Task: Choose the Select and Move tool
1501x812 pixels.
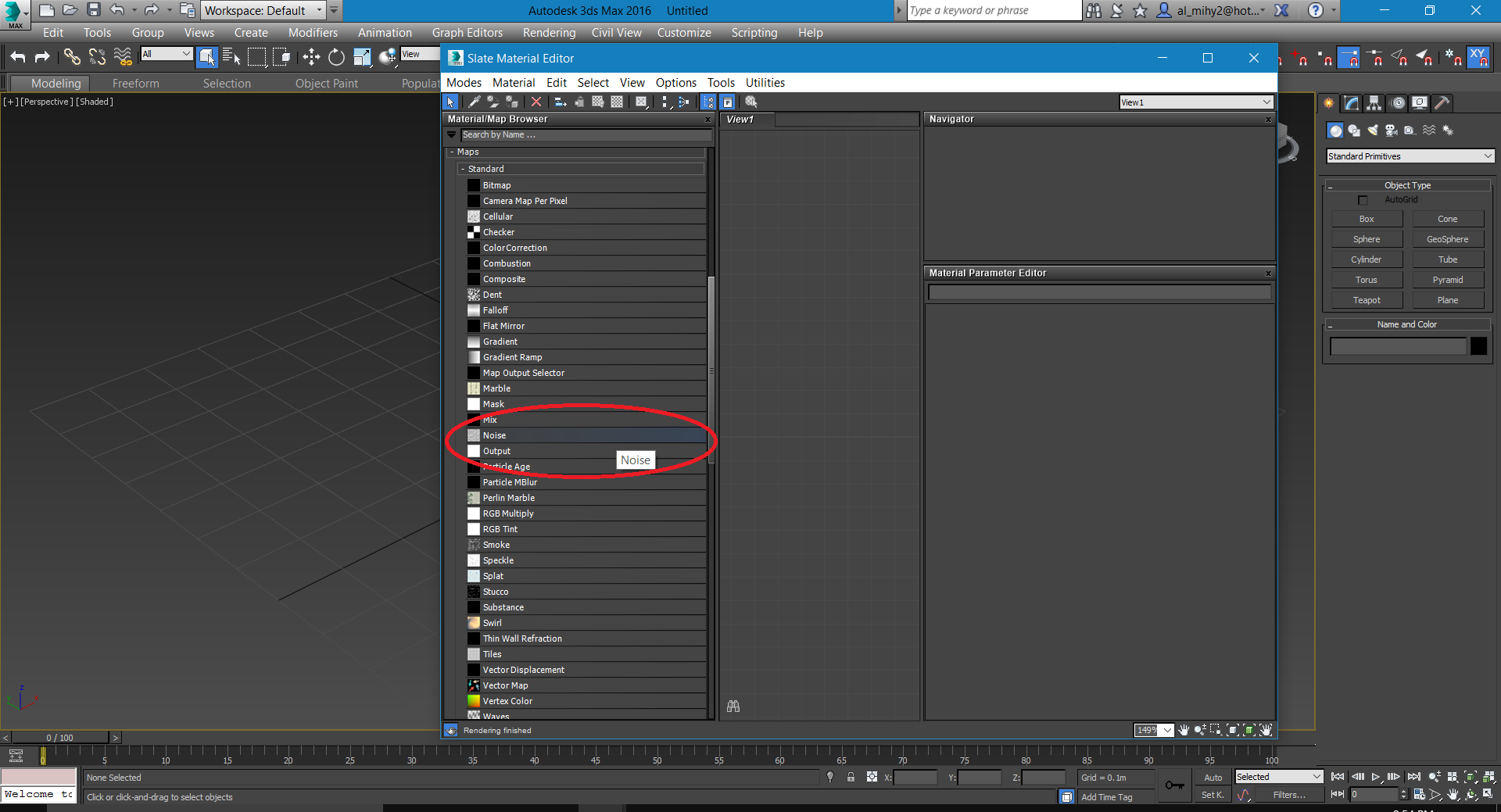Action: (x=311, y=56)
